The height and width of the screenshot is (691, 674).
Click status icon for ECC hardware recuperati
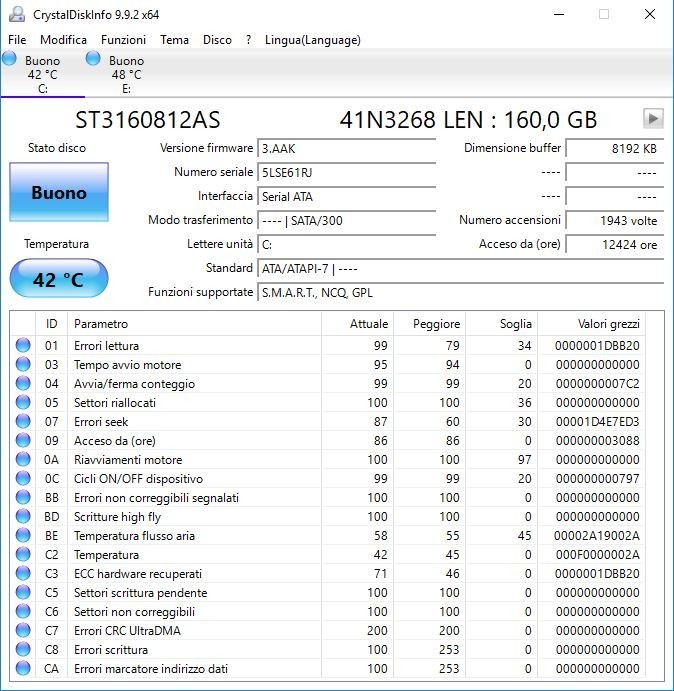click(23, 573)
